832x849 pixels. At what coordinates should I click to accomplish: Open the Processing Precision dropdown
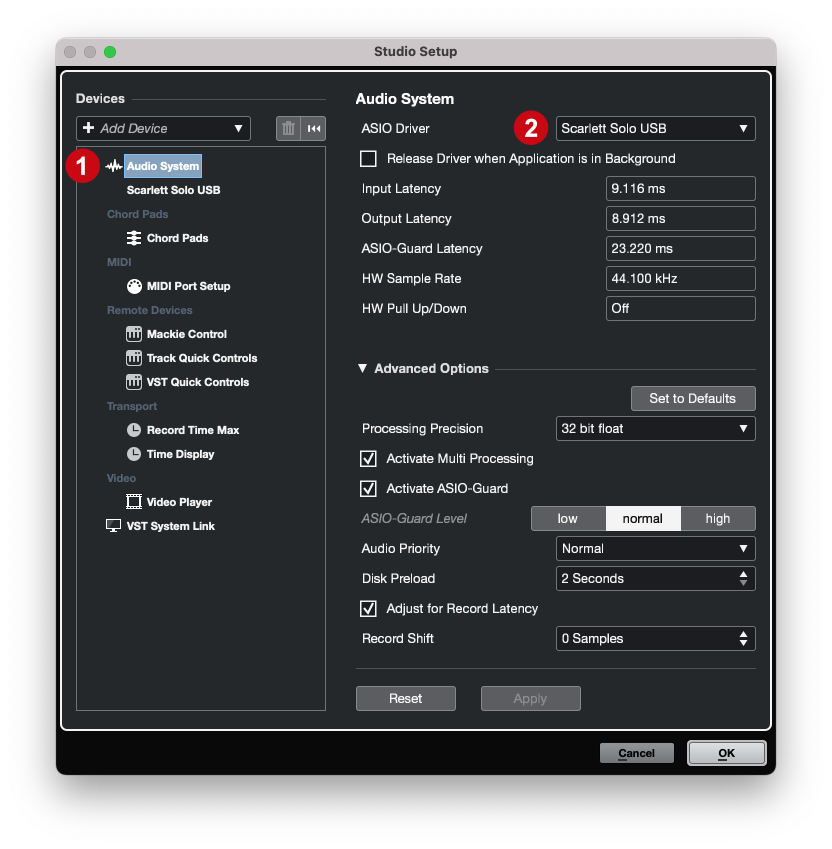656,429
